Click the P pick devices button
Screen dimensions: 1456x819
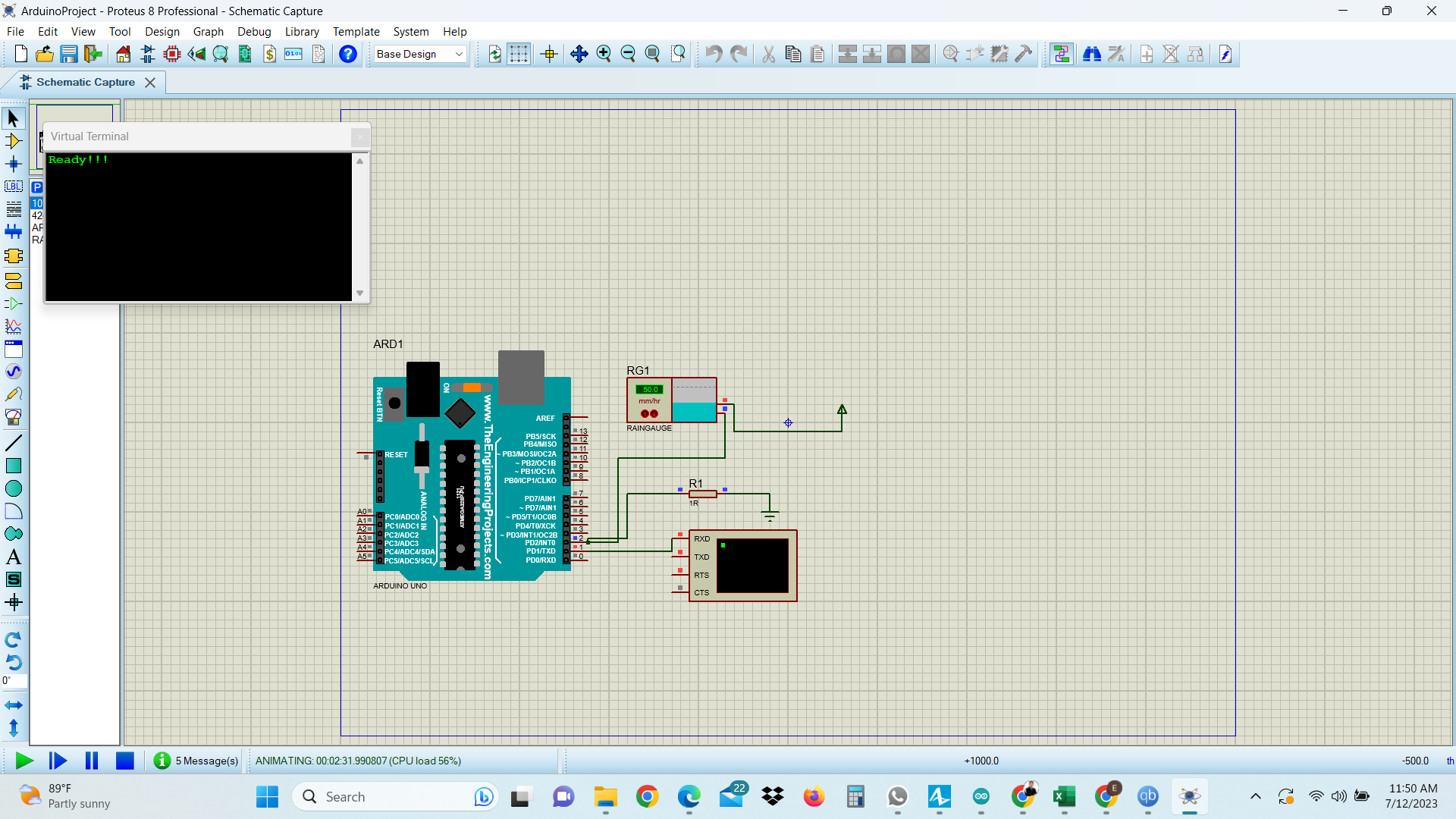coord(37,187)
